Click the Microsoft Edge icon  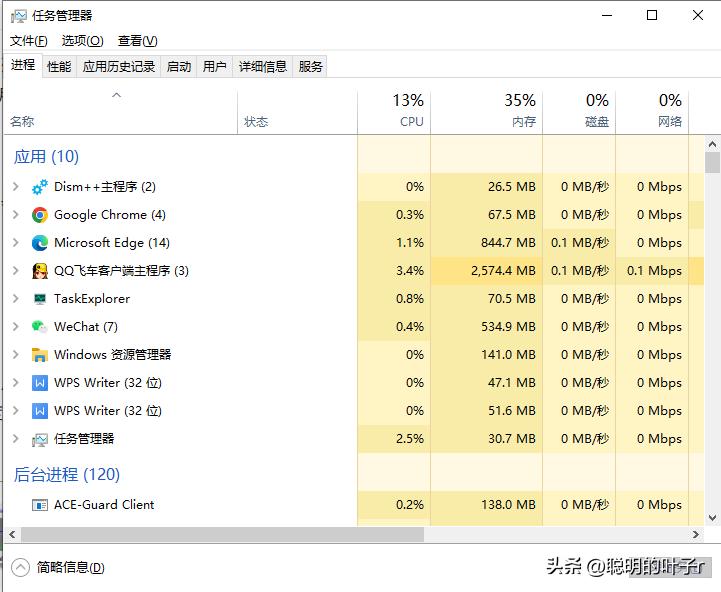(40, 243)
